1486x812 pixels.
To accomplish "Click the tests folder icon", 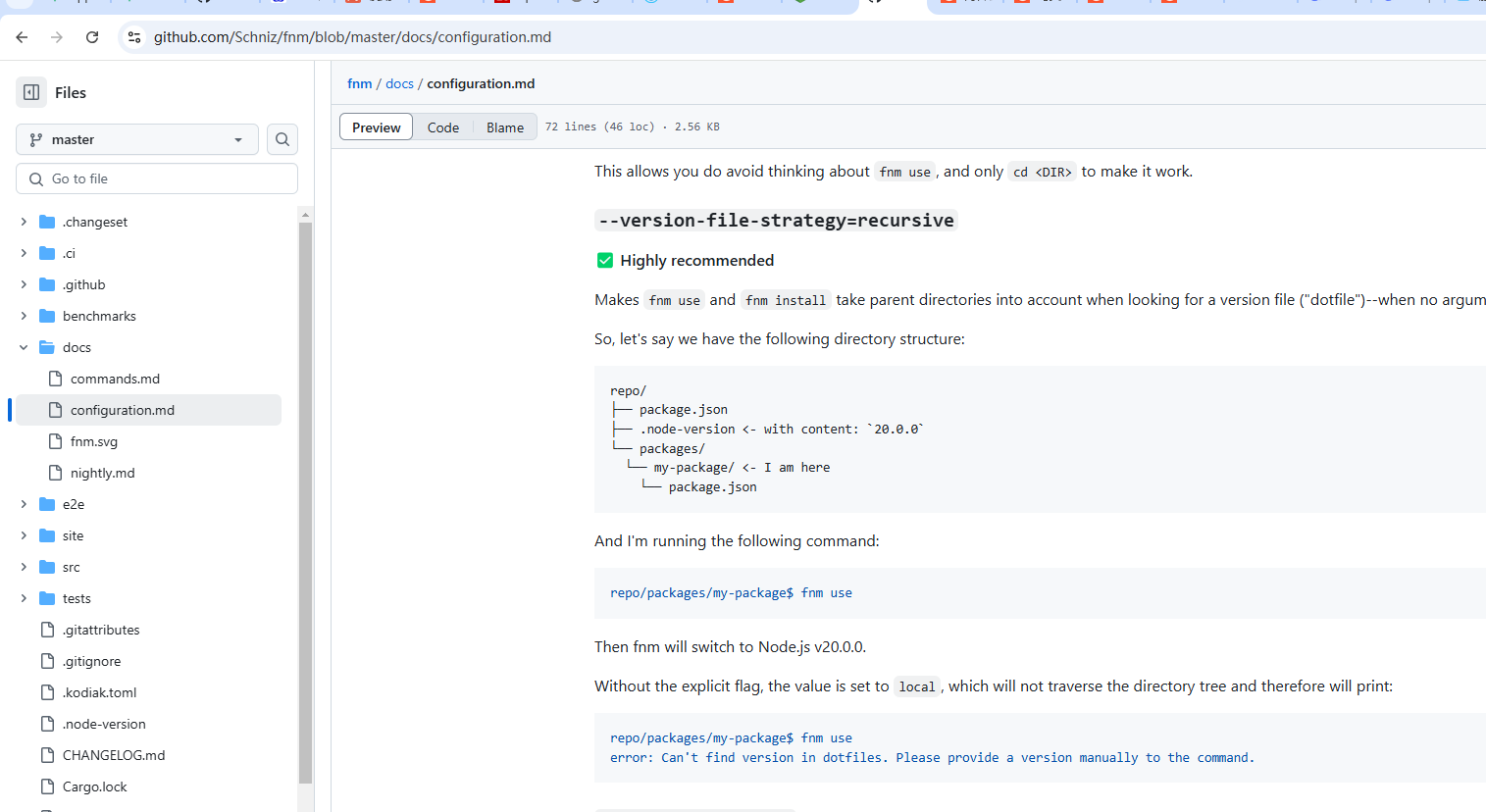I will pyautogui.click(x=47, y=598).
